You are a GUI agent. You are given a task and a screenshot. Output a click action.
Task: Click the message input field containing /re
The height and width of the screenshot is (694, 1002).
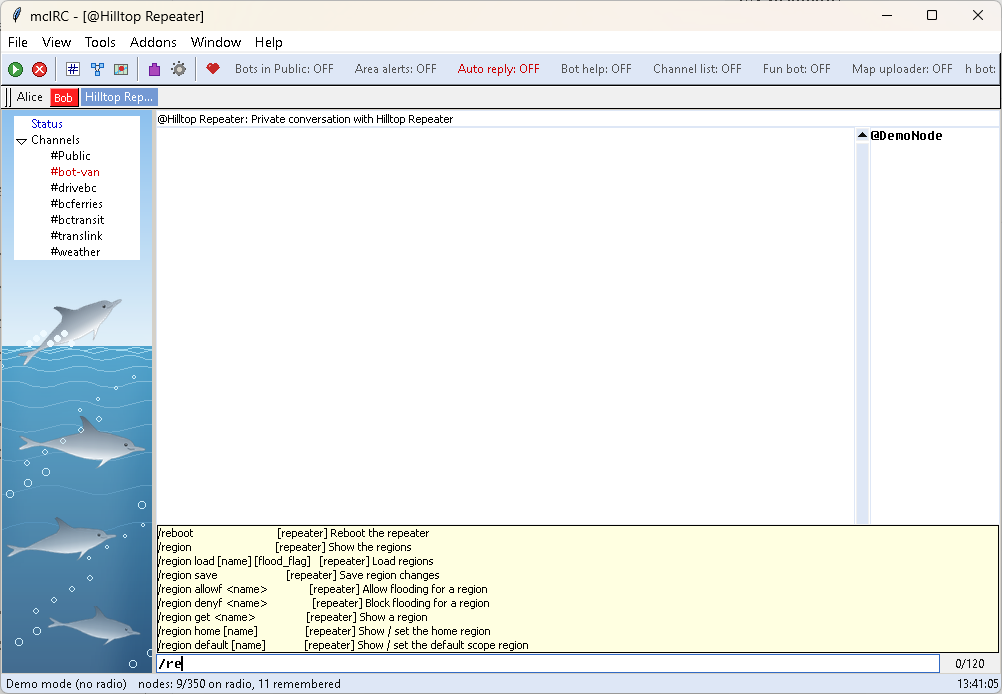click(x=548, y=663)
